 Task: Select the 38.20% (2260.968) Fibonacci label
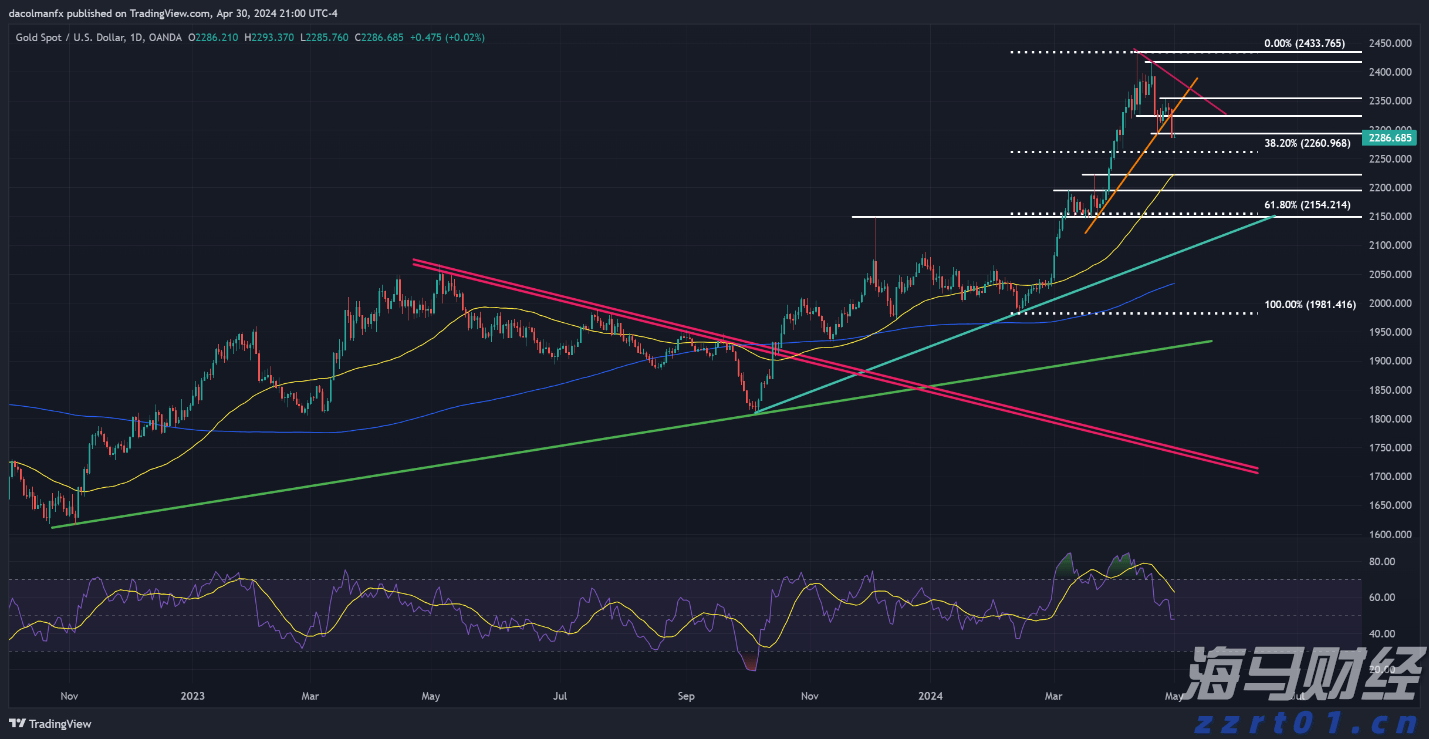click(x=1307, y=144)
